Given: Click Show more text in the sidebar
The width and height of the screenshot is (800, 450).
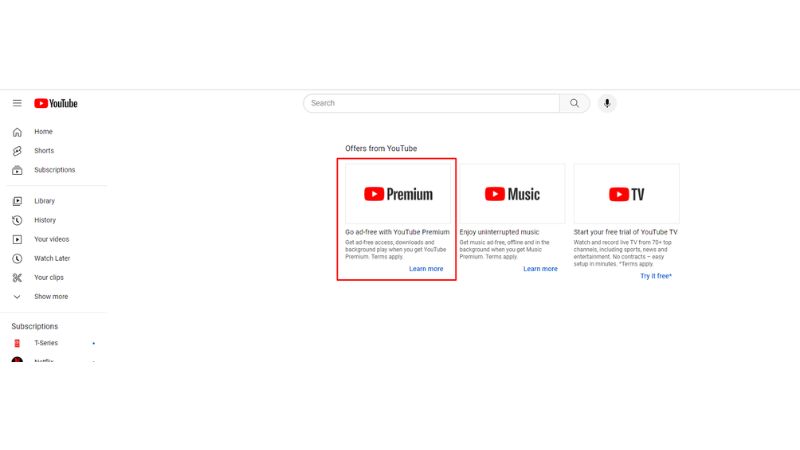Looking at the screenshot, I should (x=51, y=296).
